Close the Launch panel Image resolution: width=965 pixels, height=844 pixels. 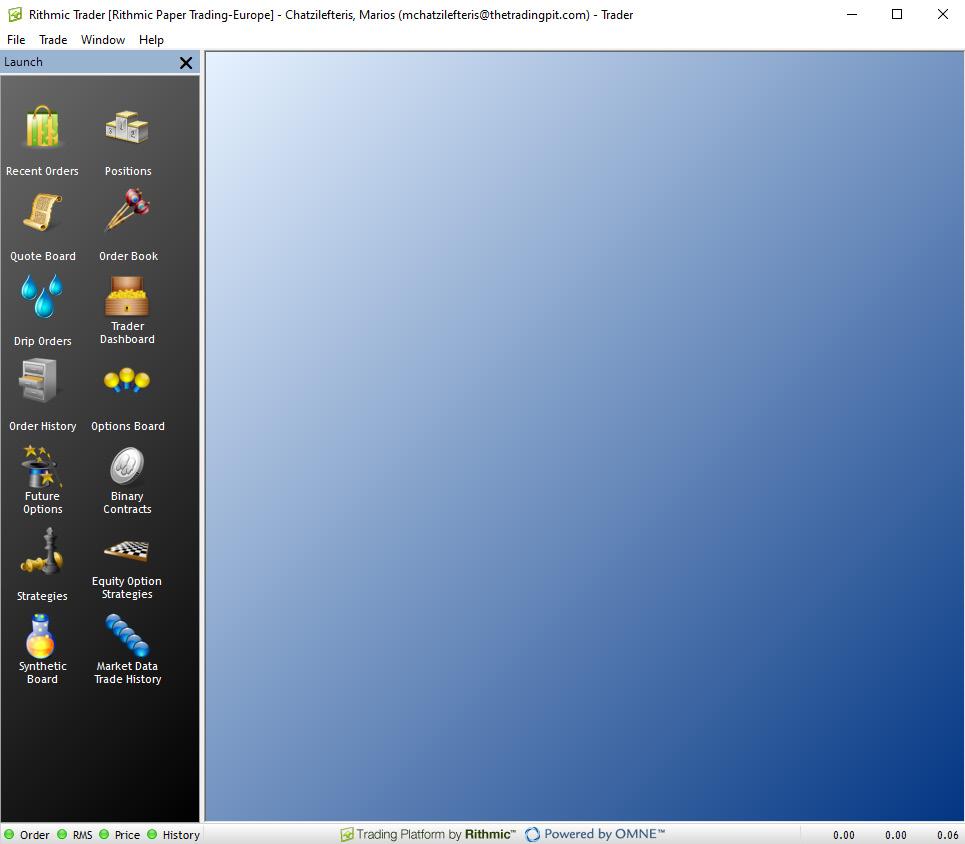[x=186, y=63]
